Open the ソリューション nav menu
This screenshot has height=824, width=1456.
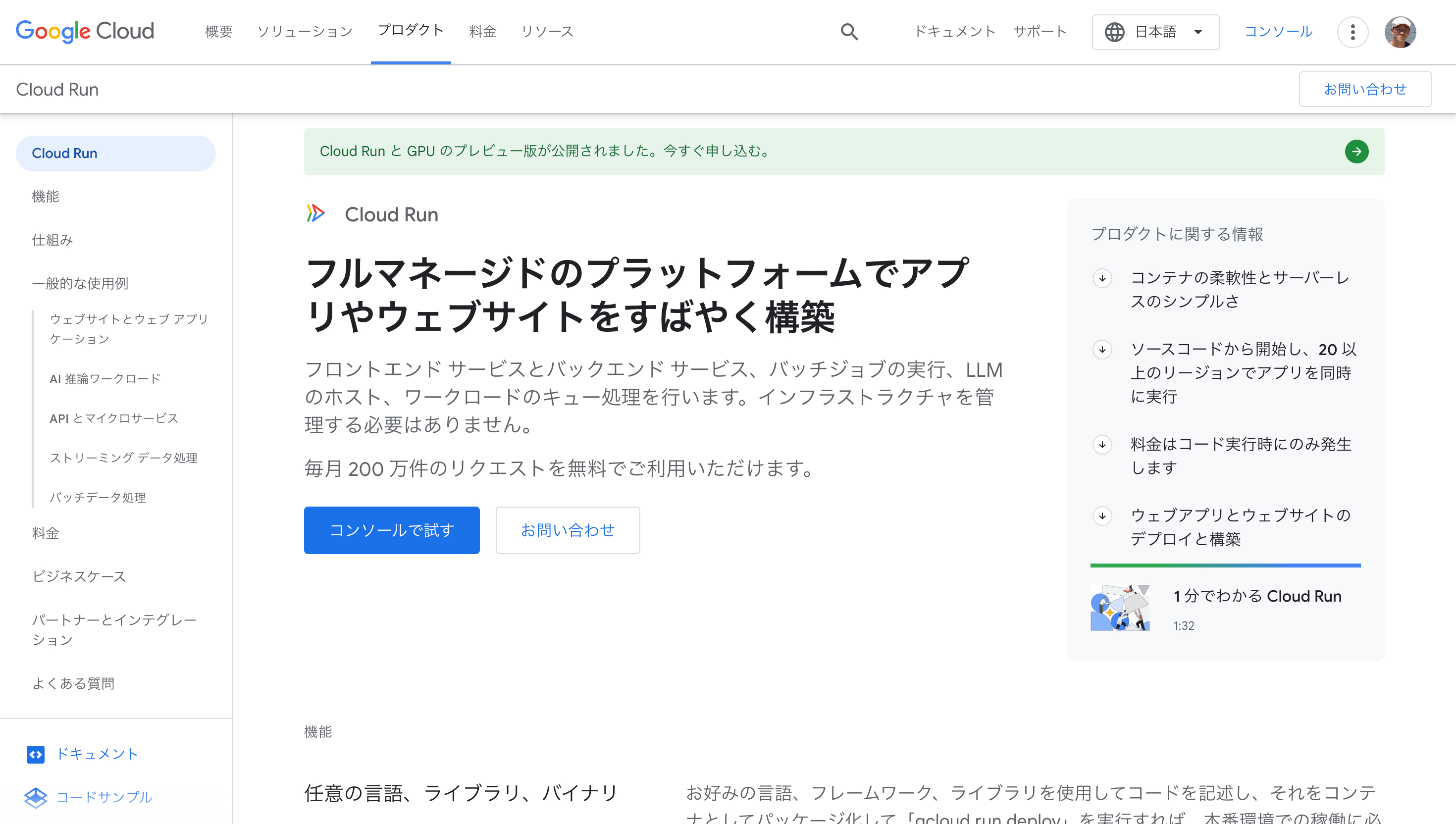(x=305, y=32)
